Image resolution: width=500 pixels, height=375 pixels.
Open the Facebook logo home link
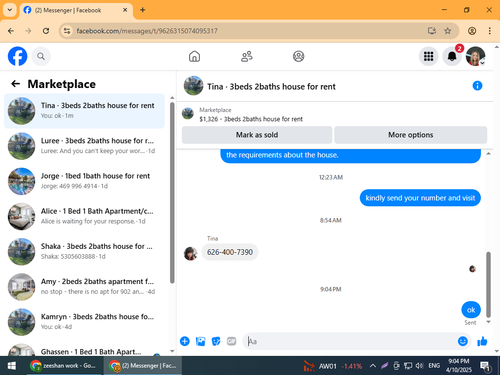[17, 56]
